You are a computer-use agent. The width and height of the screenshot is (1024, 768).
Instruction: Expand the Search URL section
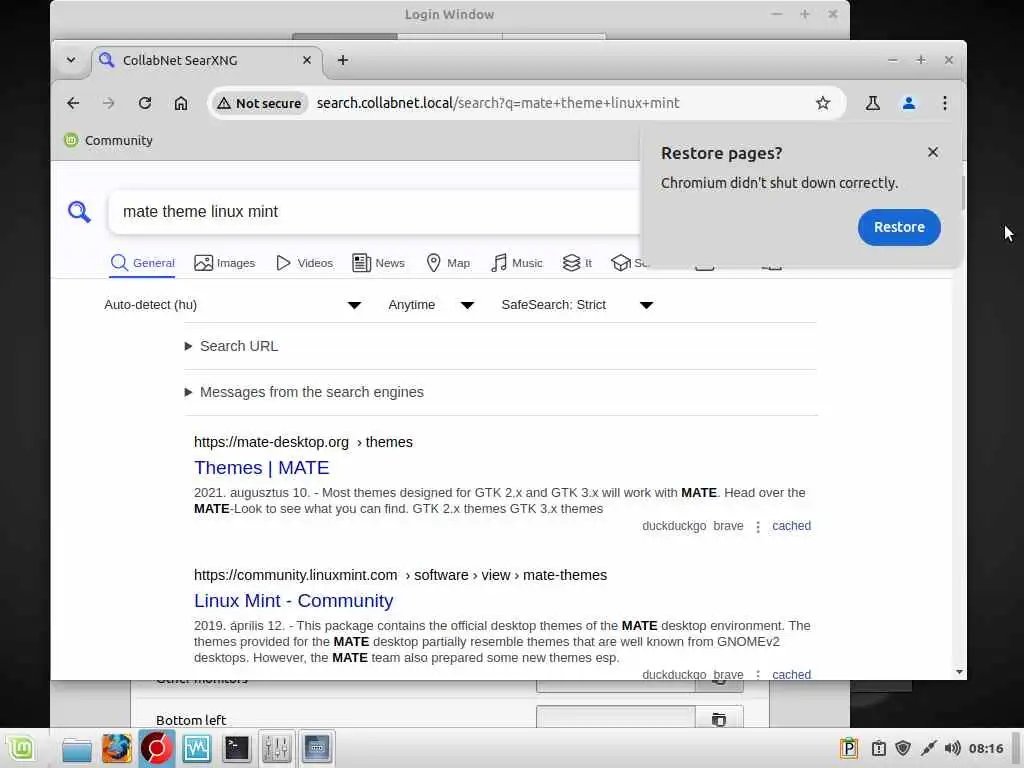[232, 346]
